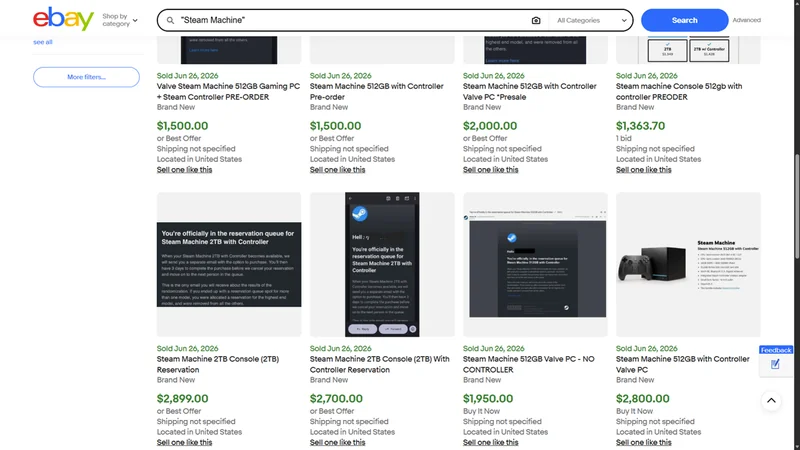Click the camera image search icon

click(536, 20)
